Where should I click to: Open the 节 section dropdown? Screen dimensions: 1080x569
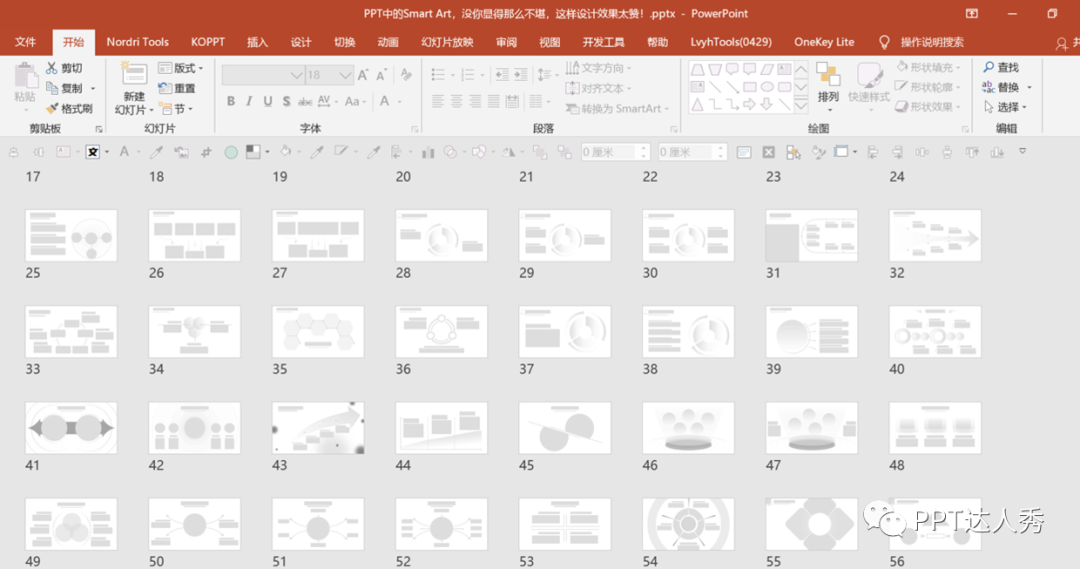[176, 109]
